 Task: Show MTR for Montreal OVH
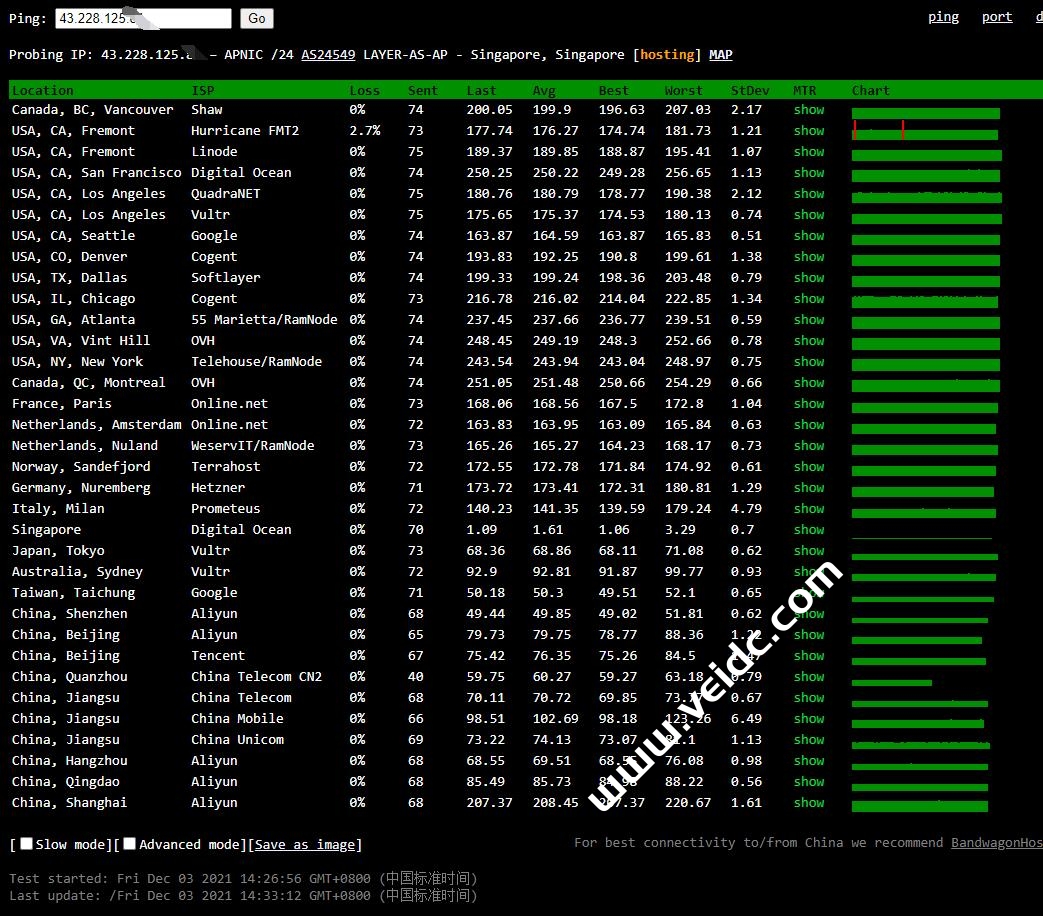click(x=809, y=382)
